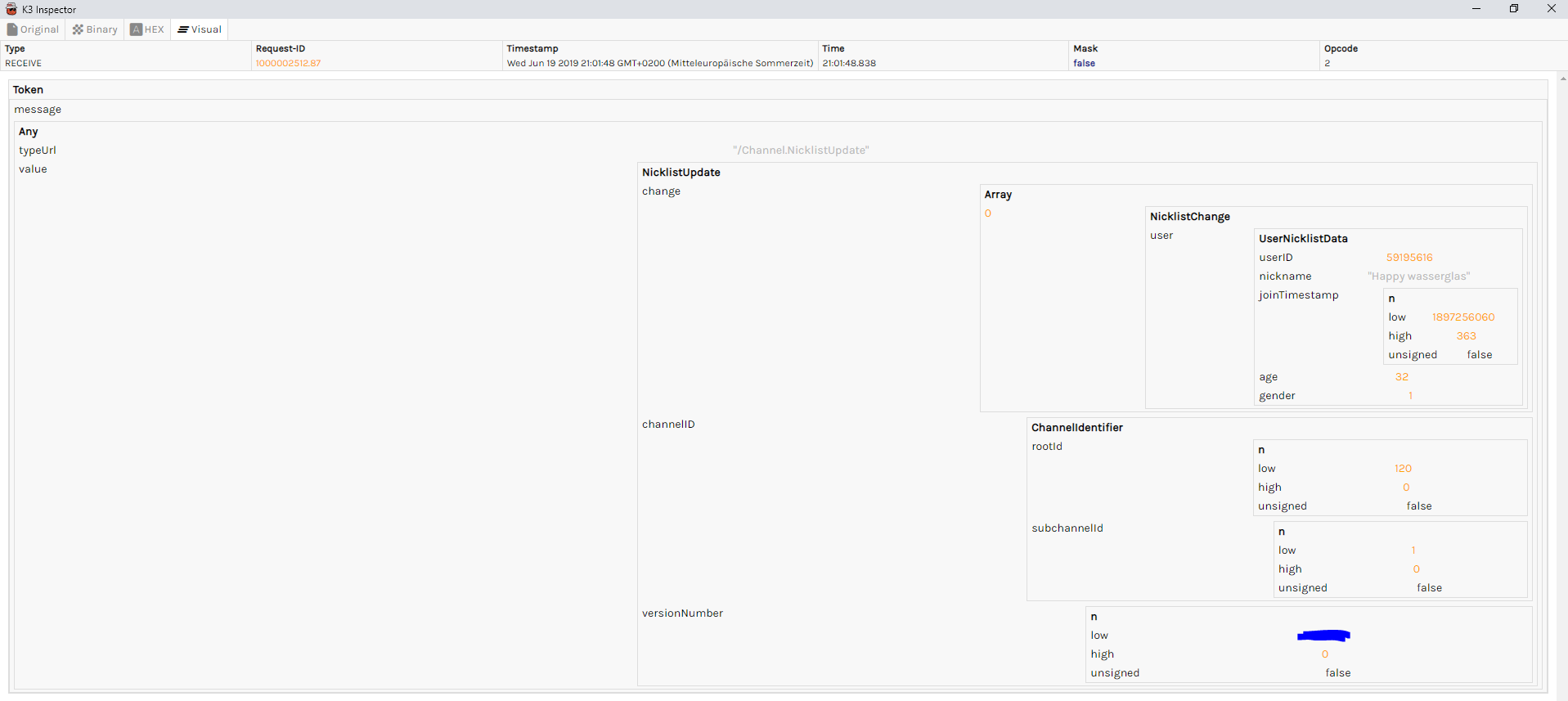Click the "/Channel.NicklistUpdate" string value
The height and width of the screenshot is (701, 1568).
point(801,151)
